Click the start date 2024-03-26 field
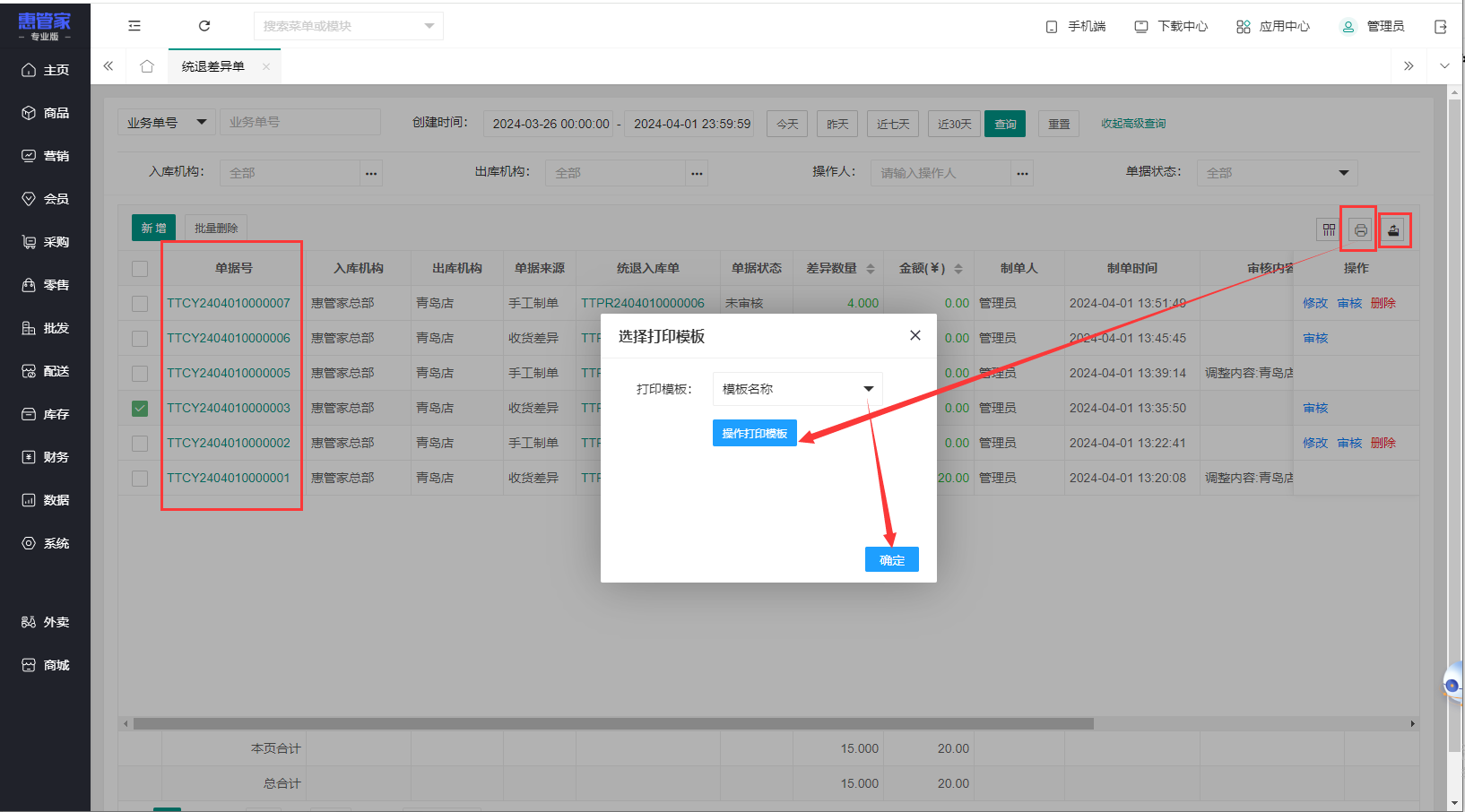 point(550,124)
